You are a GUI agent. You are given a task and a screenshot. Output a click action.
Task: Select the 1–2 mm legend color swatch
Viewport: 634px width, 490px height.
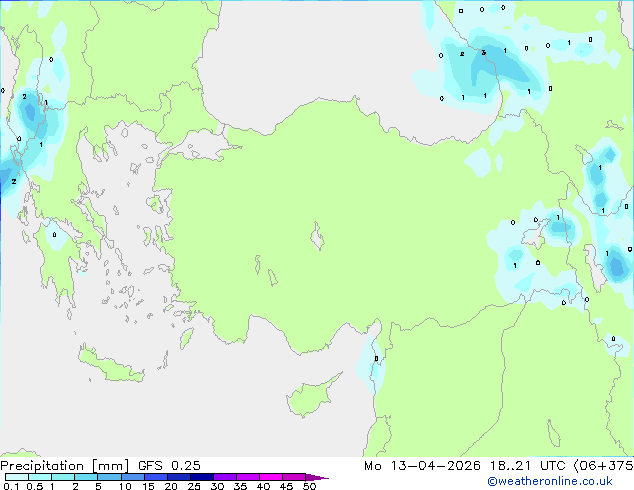(x=63, y=477)
